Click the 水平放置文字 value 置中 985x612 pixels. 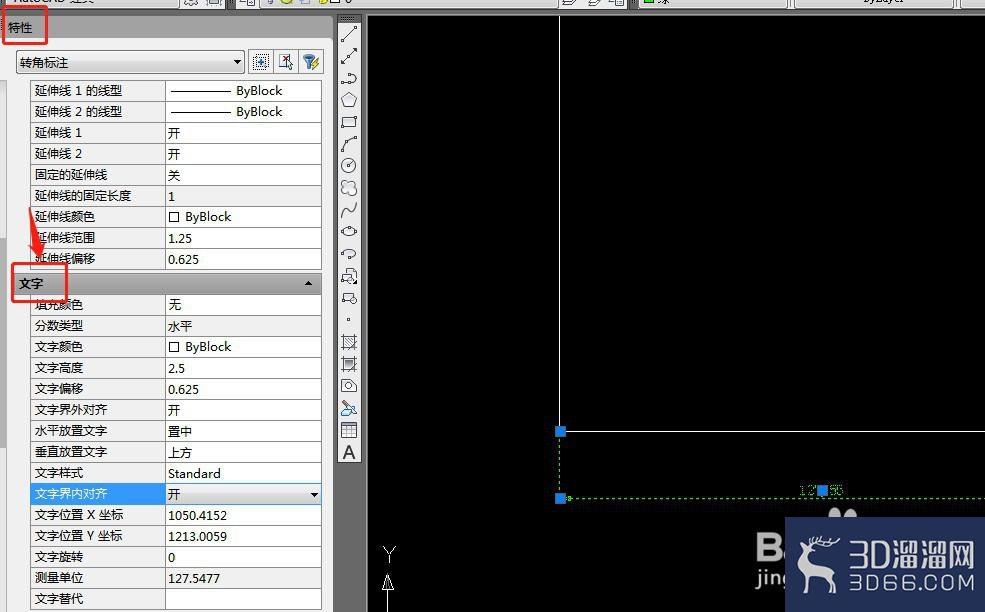coord(243,431)
